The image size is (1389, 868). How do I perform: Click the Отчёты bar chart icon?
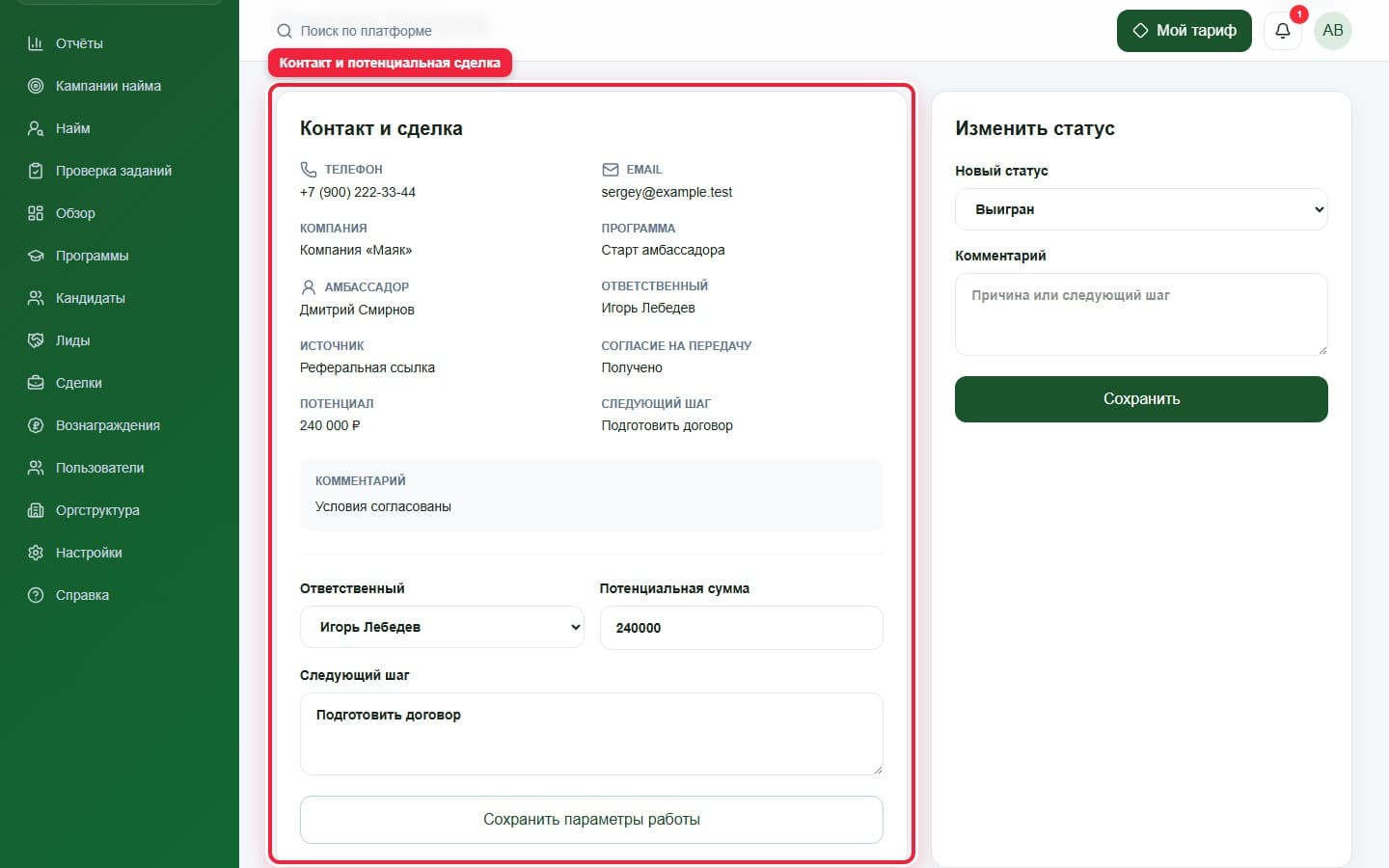click(36, 43)
